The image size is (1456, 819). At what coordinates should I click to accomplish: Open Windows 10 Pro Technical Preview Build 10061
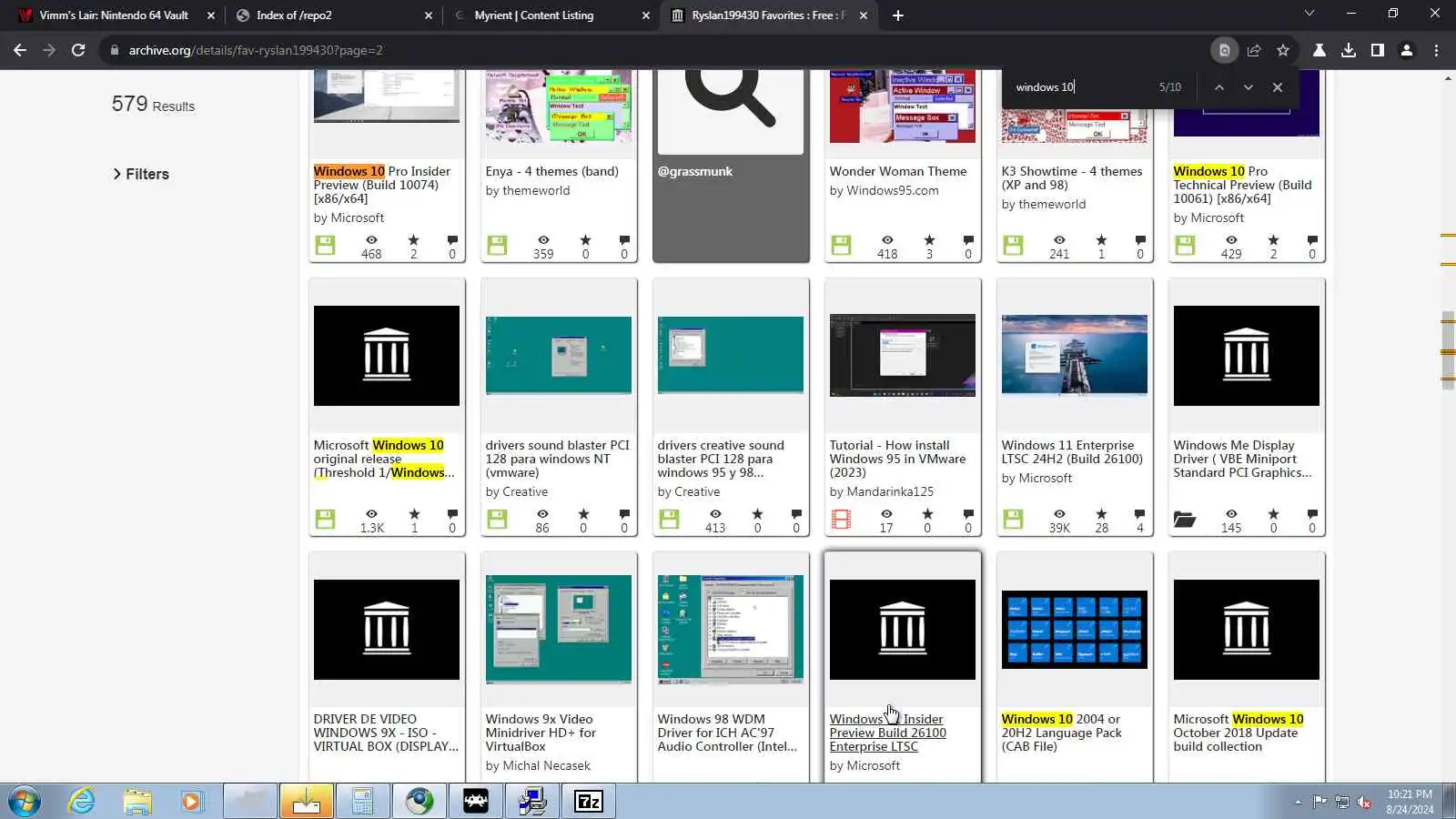point(1243,185)
